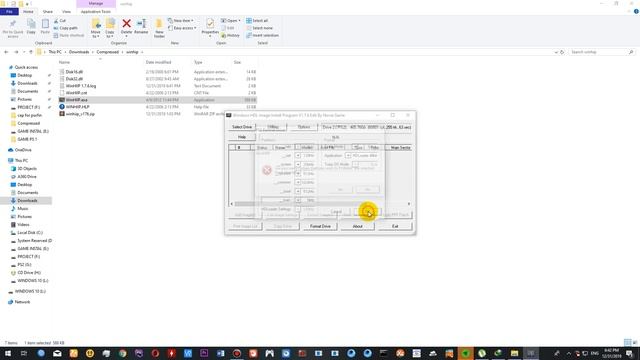Click the WinHIIP image list horizontal scrollbar

(x=320, y=204)
